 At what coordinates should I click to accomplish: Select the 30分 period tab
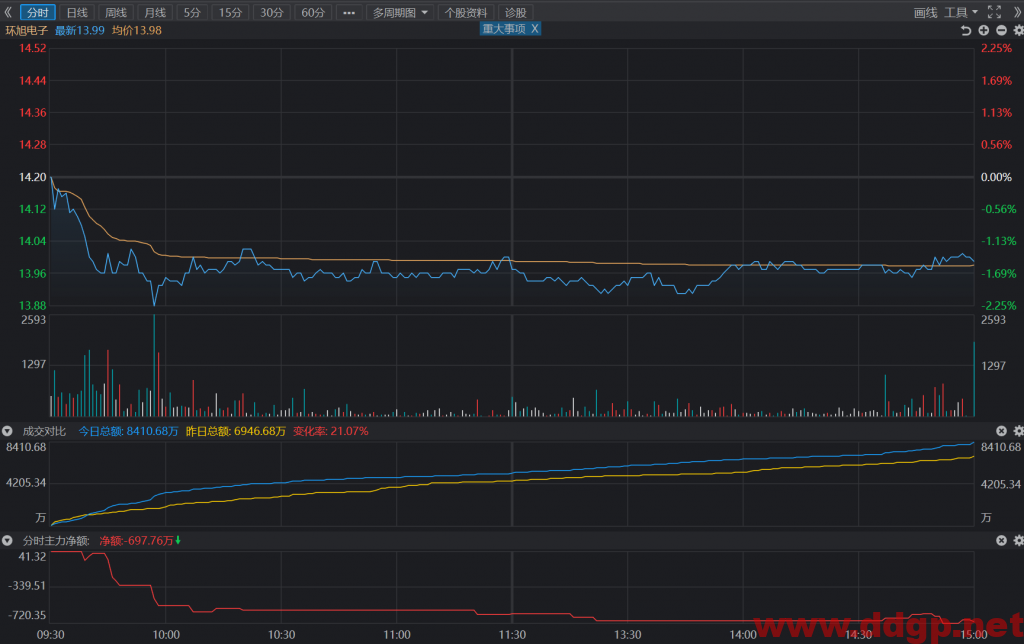(x=272, y=12)
